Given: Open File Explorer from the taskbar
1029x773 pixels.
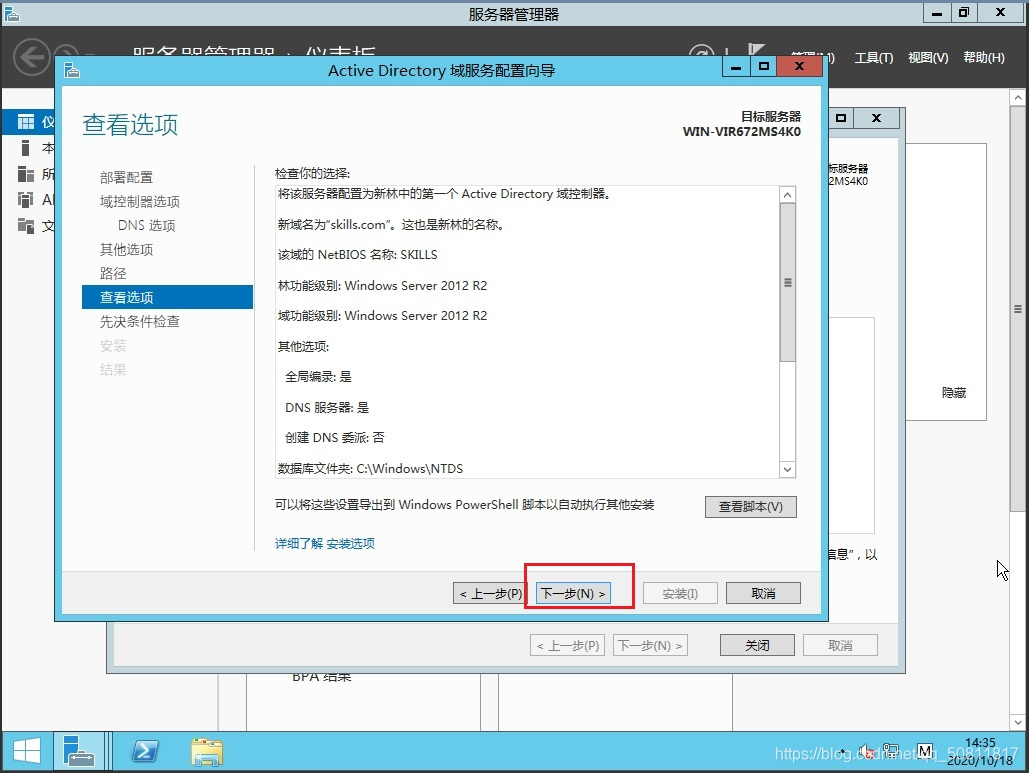Looking at the screenshot, I should click(207, 752).
